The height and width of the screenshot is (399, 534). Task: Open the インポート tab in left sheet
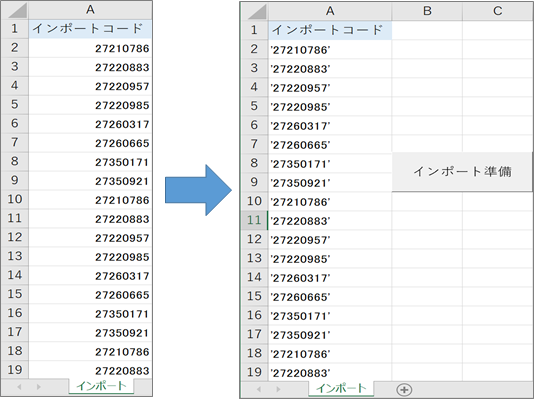point(101,386)
